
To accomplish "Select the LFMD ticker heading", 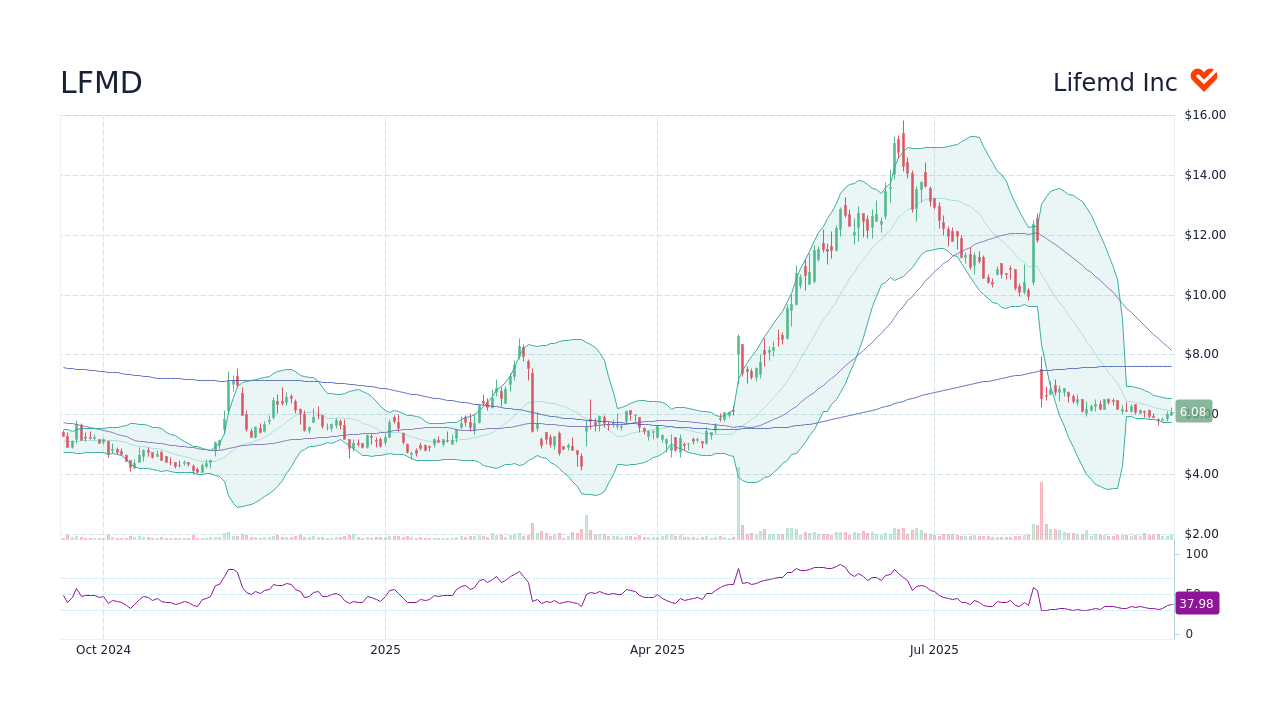I will click(100, 83).
